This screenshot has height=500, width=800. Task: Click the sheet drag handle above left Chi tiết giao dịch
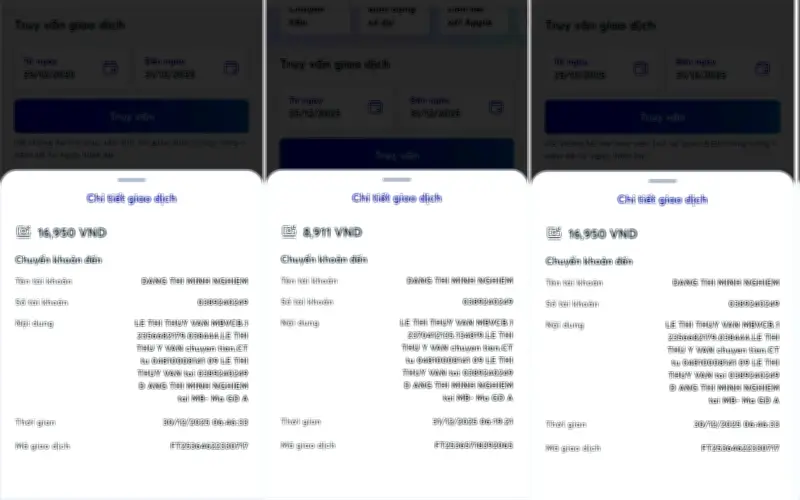132,180
